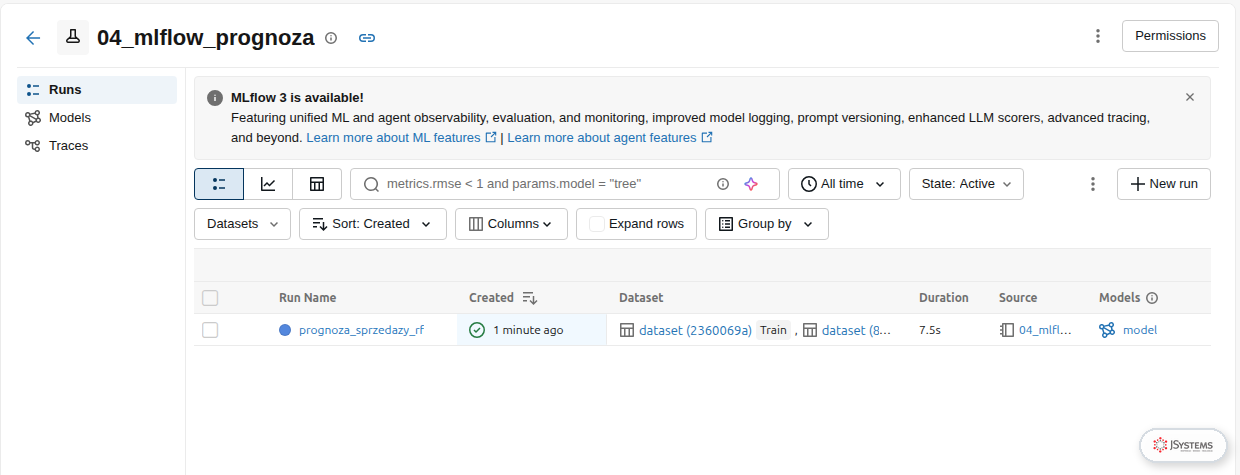Open the runs toolbar kebab menu
This screenshot has width=1240, height=475.
coord(1093,184)
